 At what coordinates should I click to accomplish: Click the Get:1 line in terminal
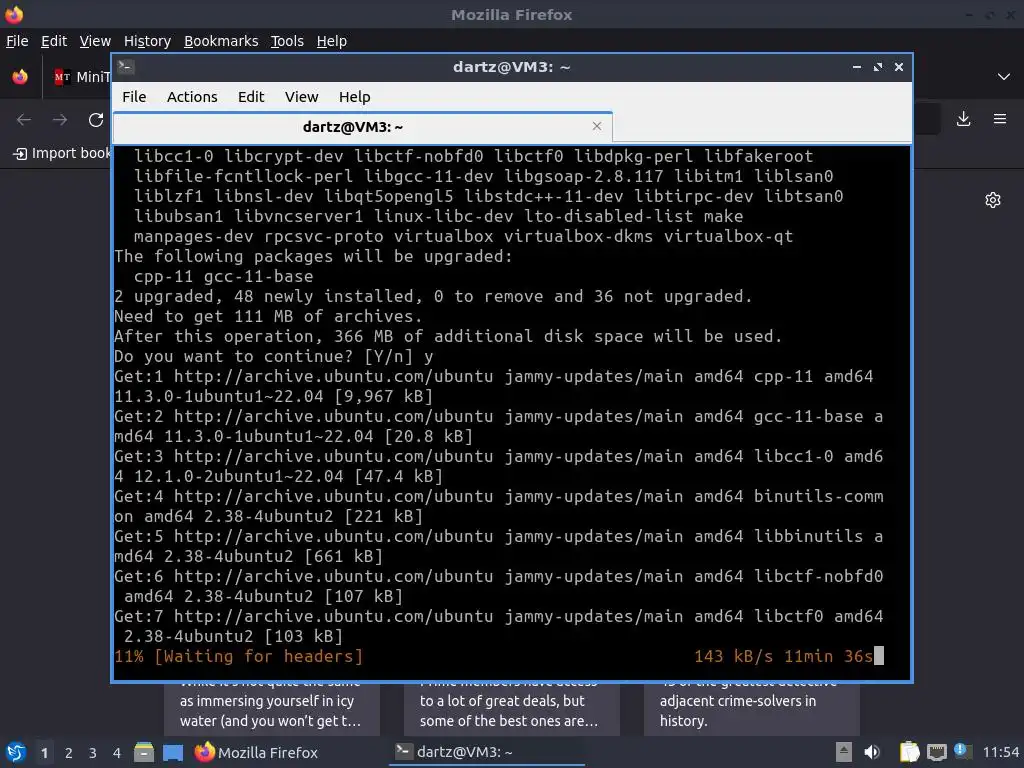click(494, 386)
